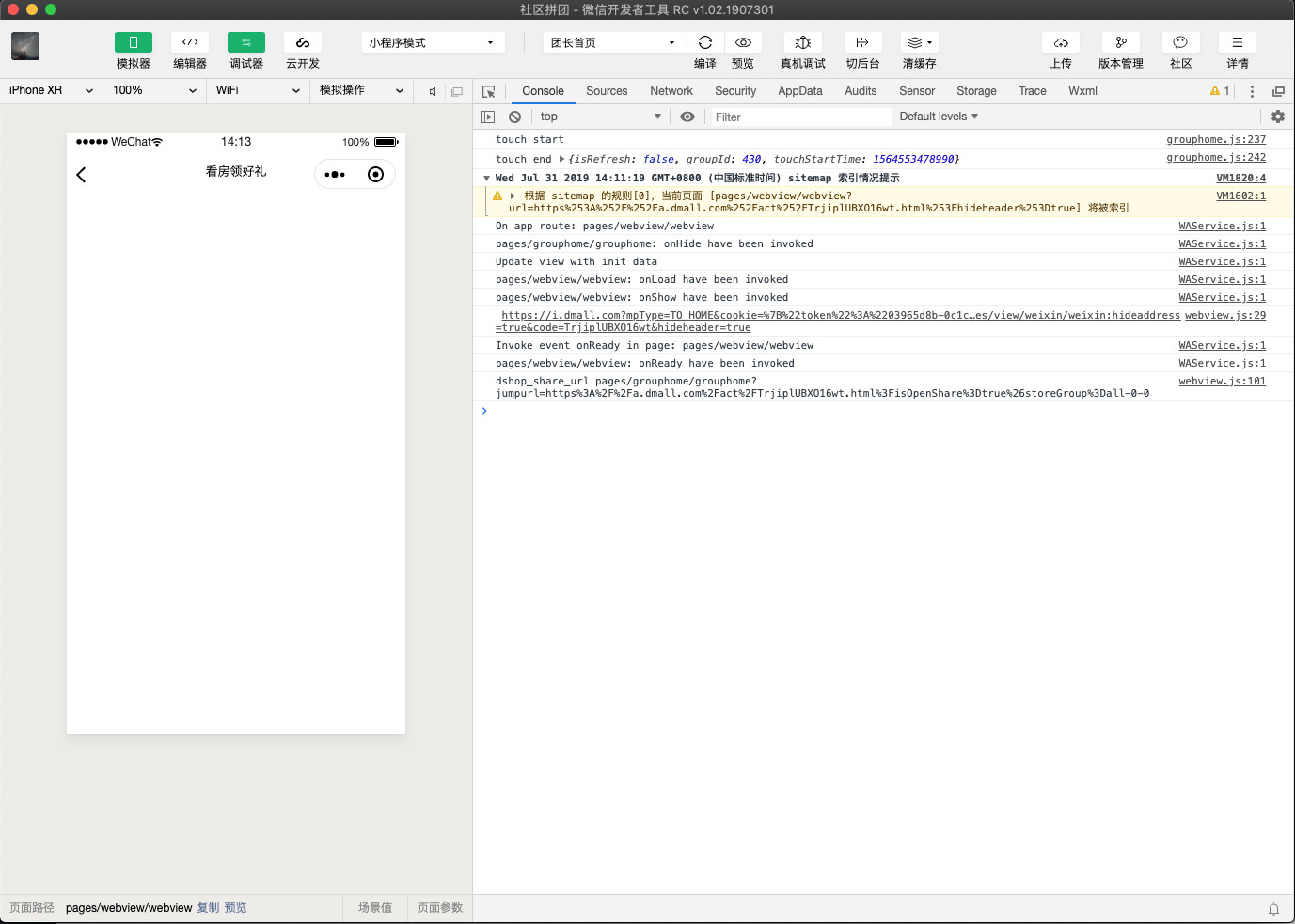Open the notification bell icon
Image resolution: width=1295 pixels, height=924 pixels.
click(x=1273, y=909)
